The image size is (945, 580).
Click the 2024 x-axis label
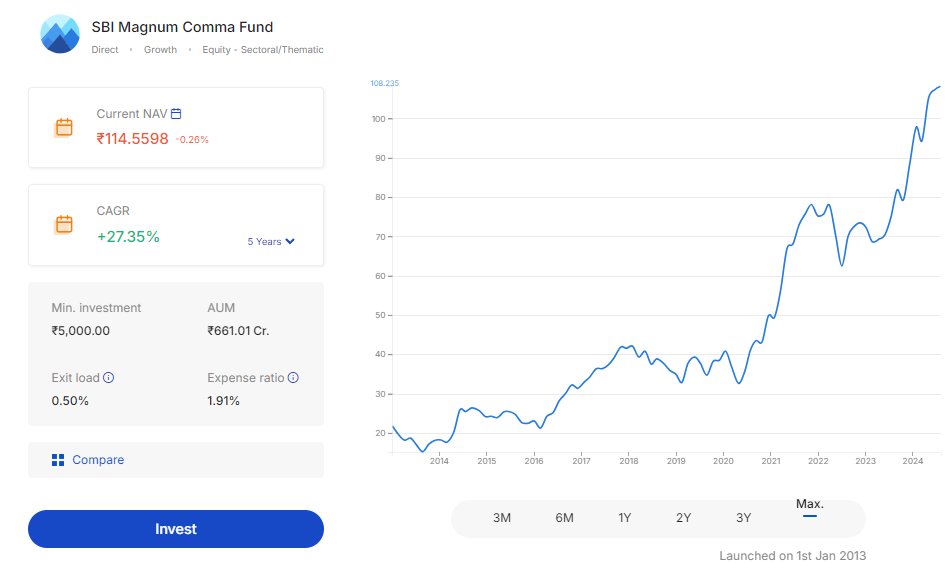point(912,461)
